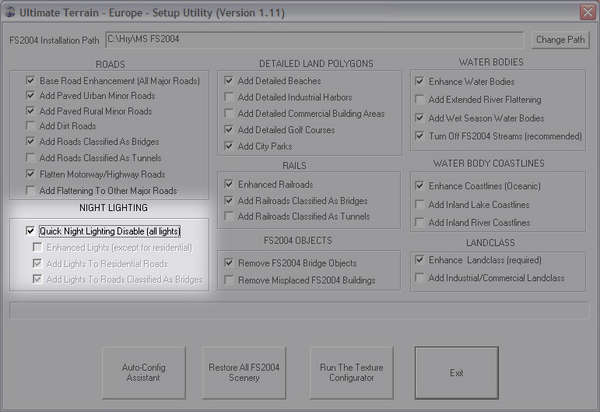Screen dimensions: 600x412
Task: Enable Add Detailed Industrial Harbors
Action: [x=229, y=97]
